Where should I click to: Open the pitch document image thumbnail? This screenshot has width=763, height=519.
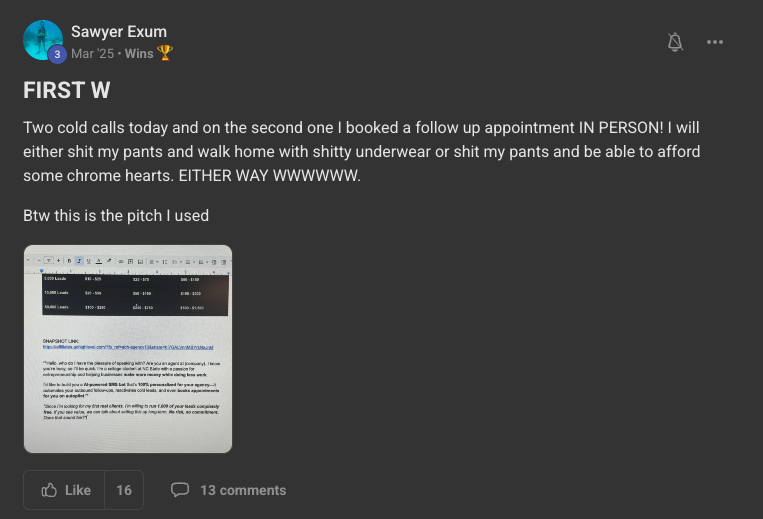(128, 348)
